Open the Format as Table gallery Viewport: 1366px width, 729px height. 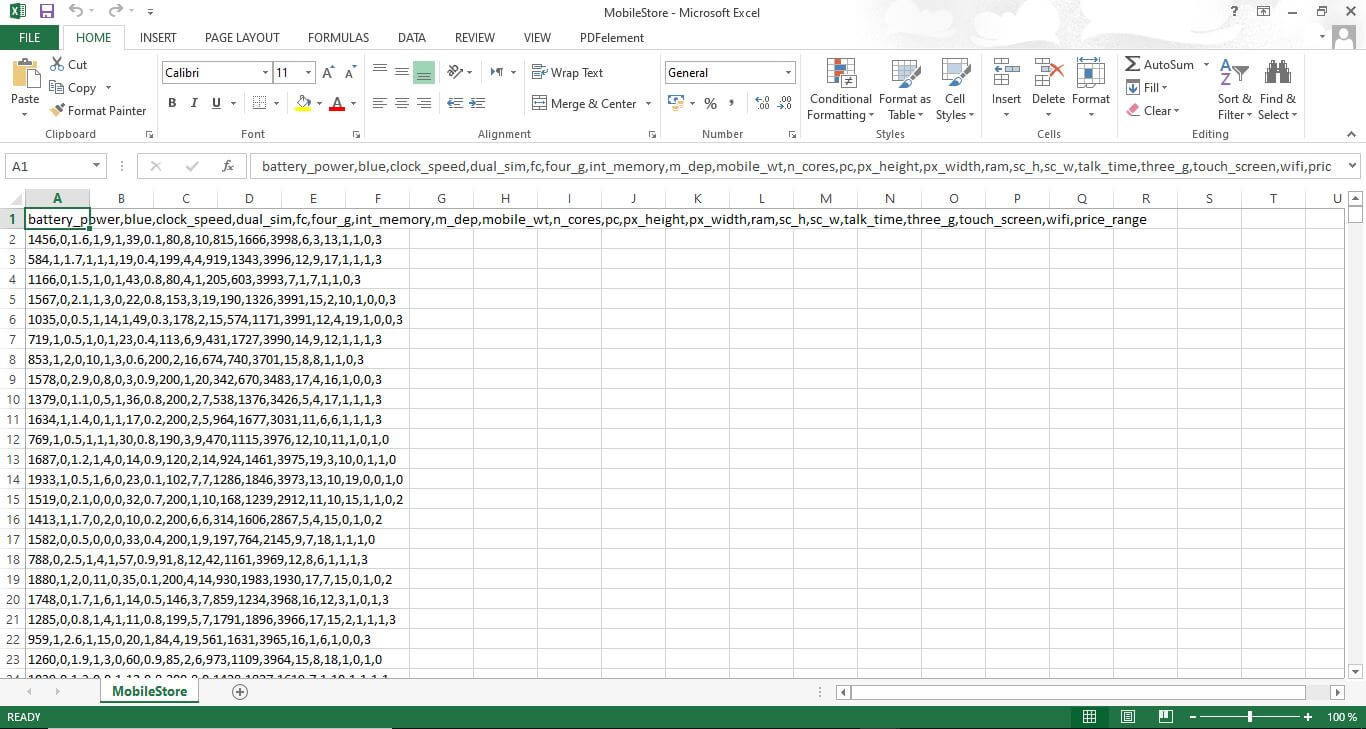(x=904, y=74)
